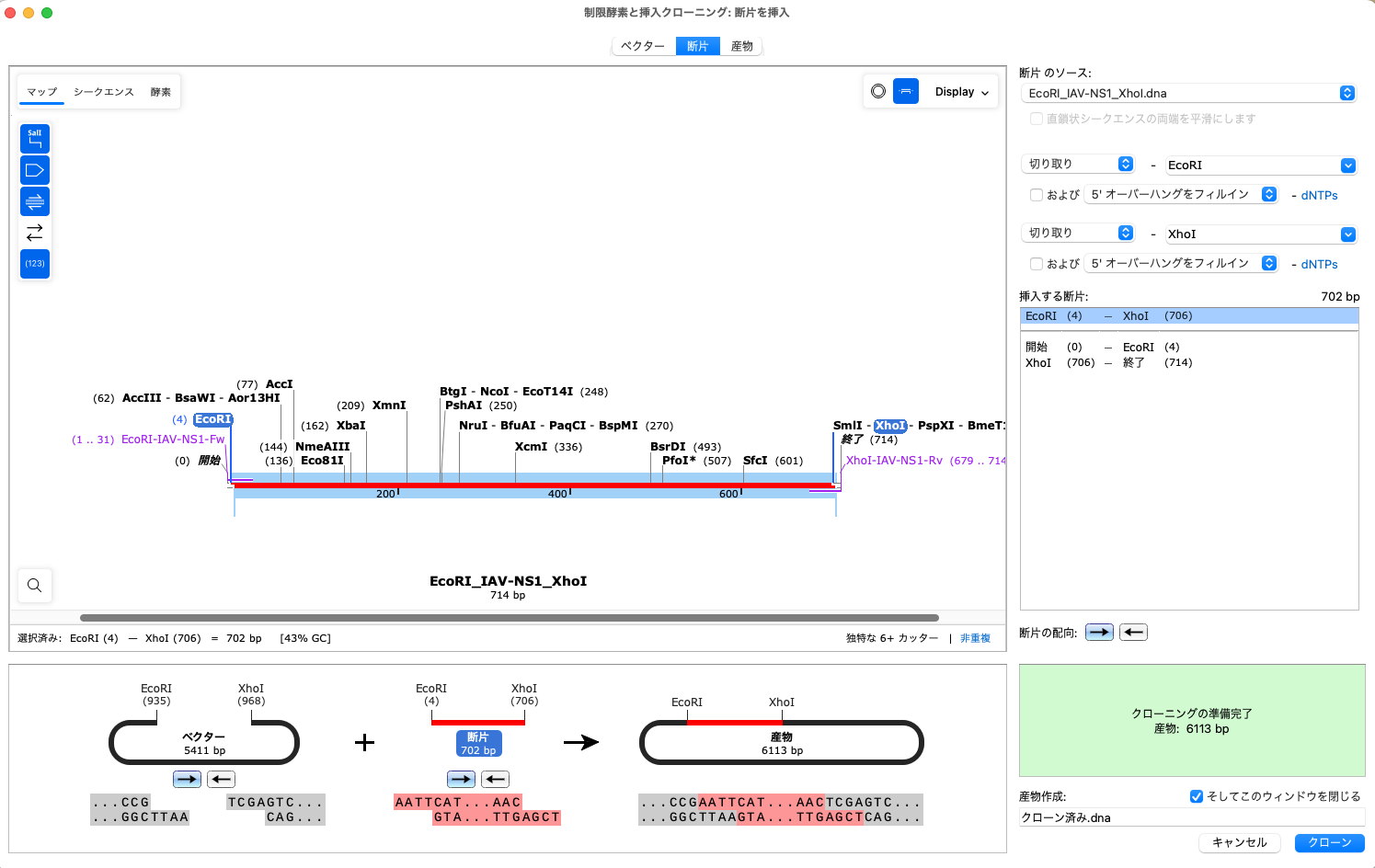This screenshot has height=868, width=1375.
Task: Open the 断片のソース file dropdown
Action: click(x=1347, y=93)
